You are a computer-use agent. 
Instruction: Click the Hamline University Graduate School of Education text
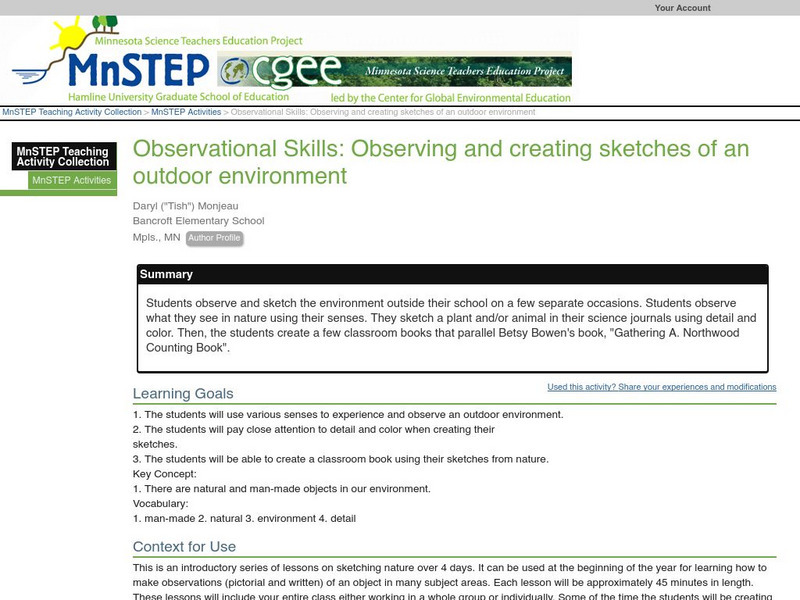(x=178, y=96)
